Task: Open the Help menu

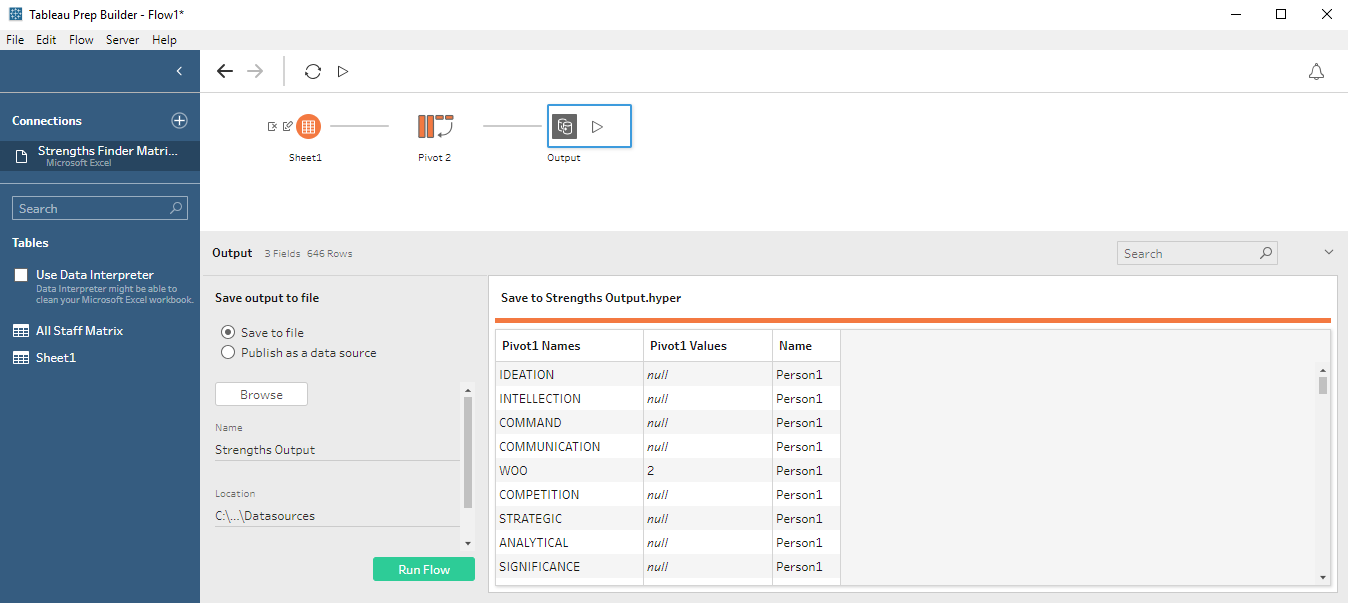Action: pos(164,40)
